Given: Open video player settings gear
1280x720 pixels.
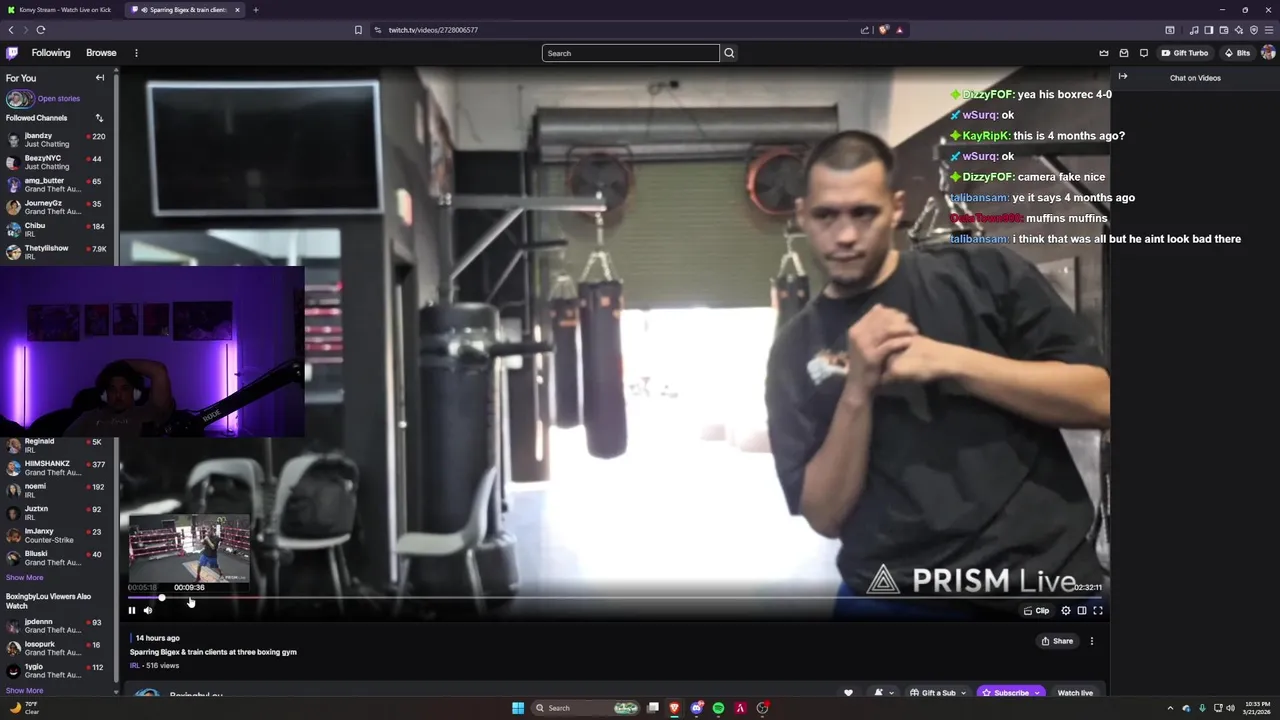Looking at the screenshot, I should (1066, 611).
